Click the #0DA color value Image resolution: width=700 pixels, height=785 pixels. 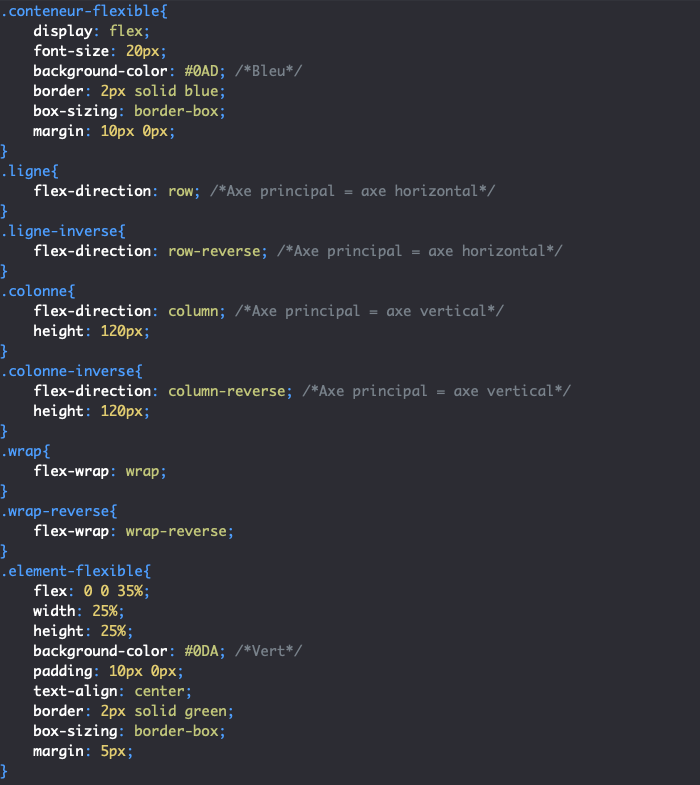point(202,651)
